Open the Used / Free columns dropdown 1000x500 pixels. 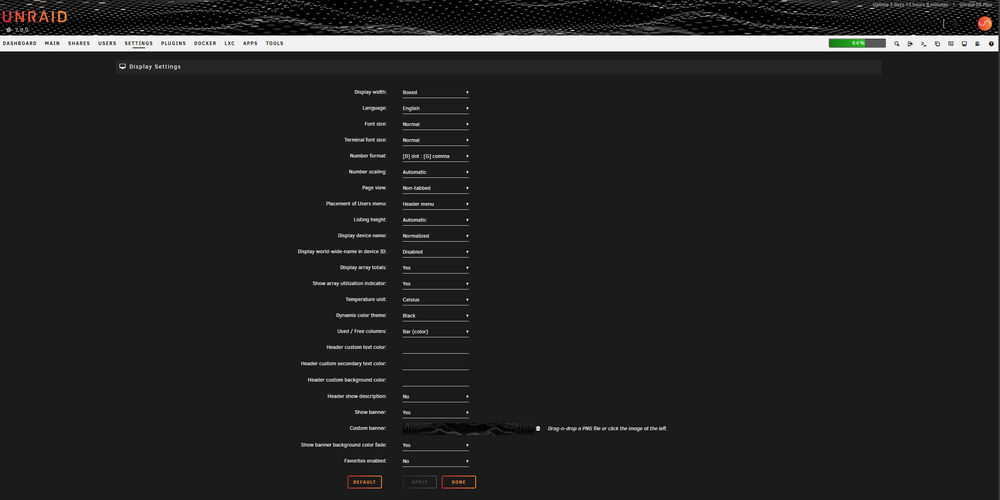point(436,332)
